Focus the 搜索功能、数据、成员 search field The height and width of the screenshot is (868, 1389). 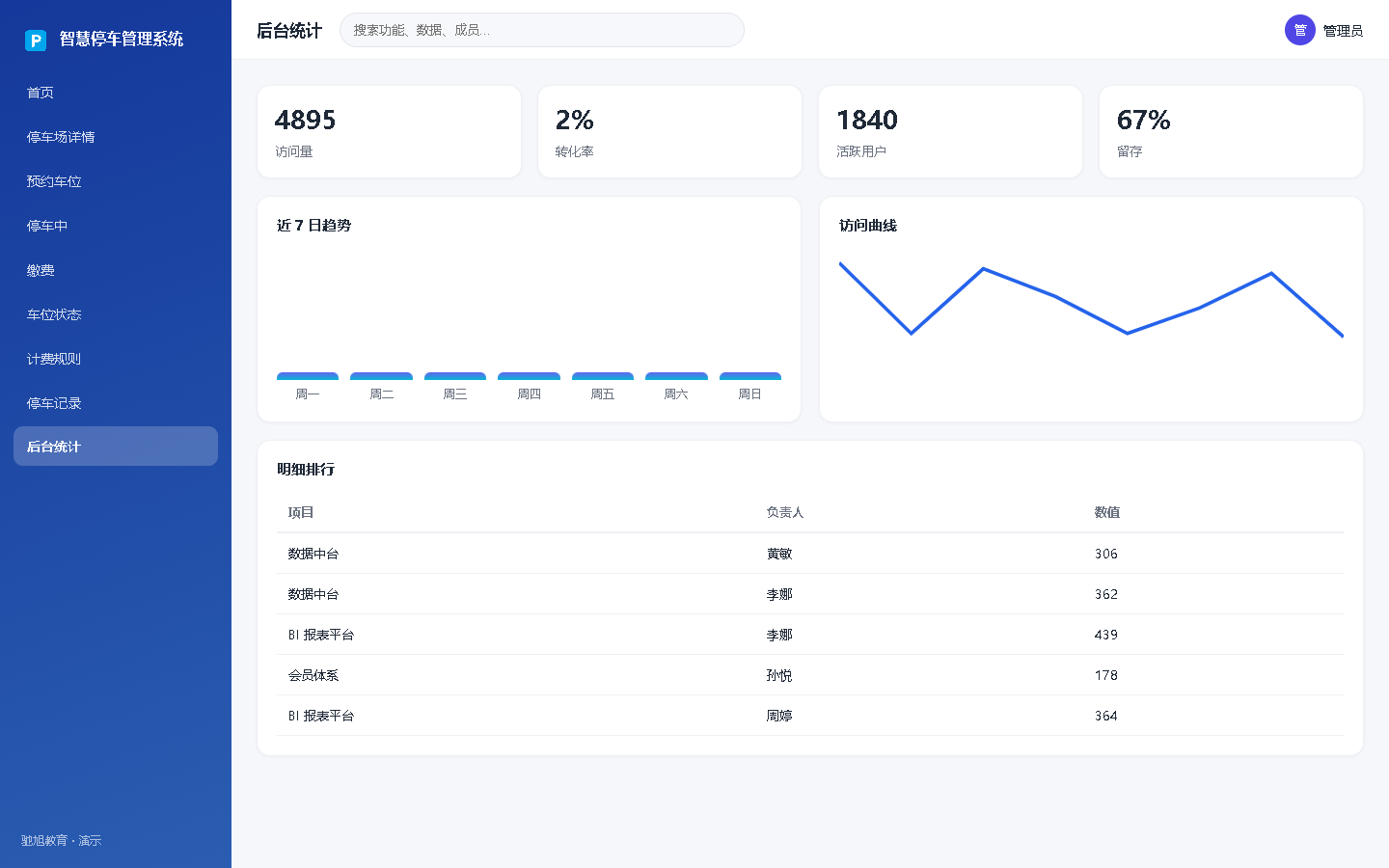tap(542, 30)
